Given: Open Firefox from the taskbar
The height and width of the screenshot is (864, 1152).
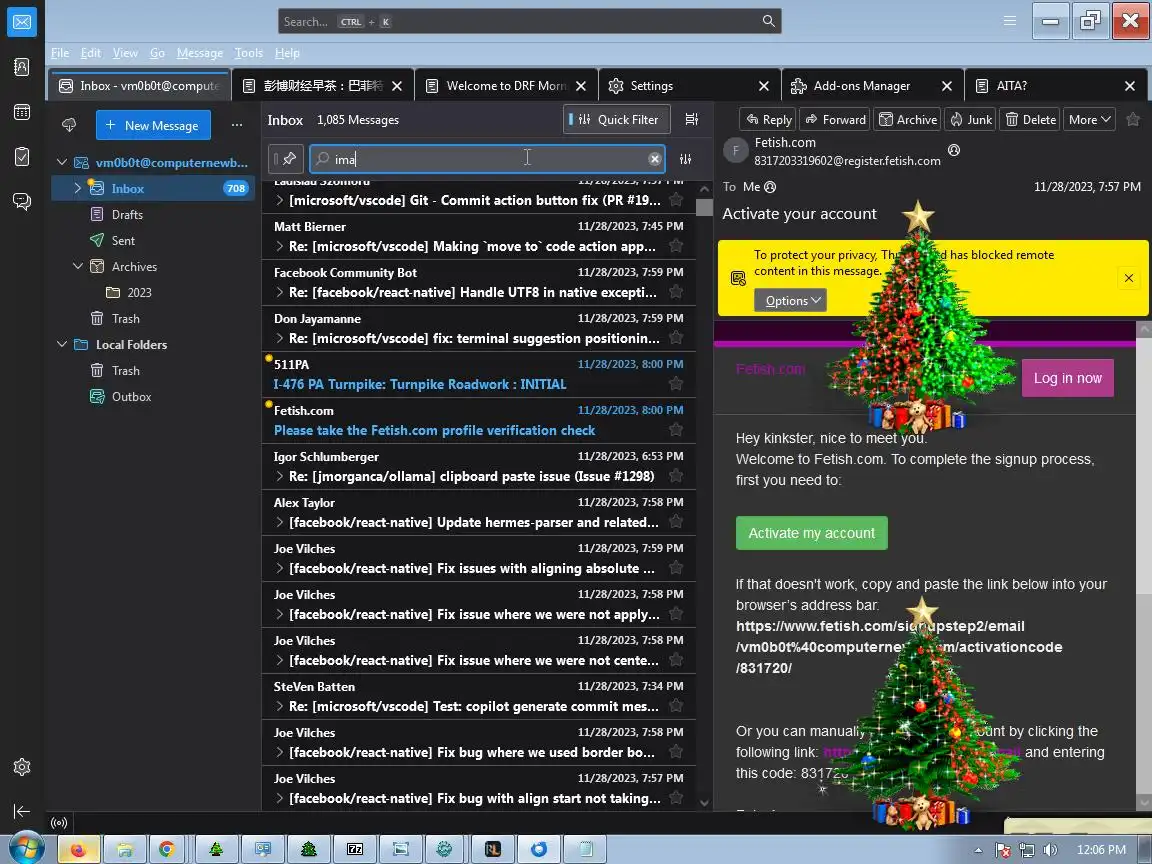Looking at the screenshot, I should tap(77, 849).
